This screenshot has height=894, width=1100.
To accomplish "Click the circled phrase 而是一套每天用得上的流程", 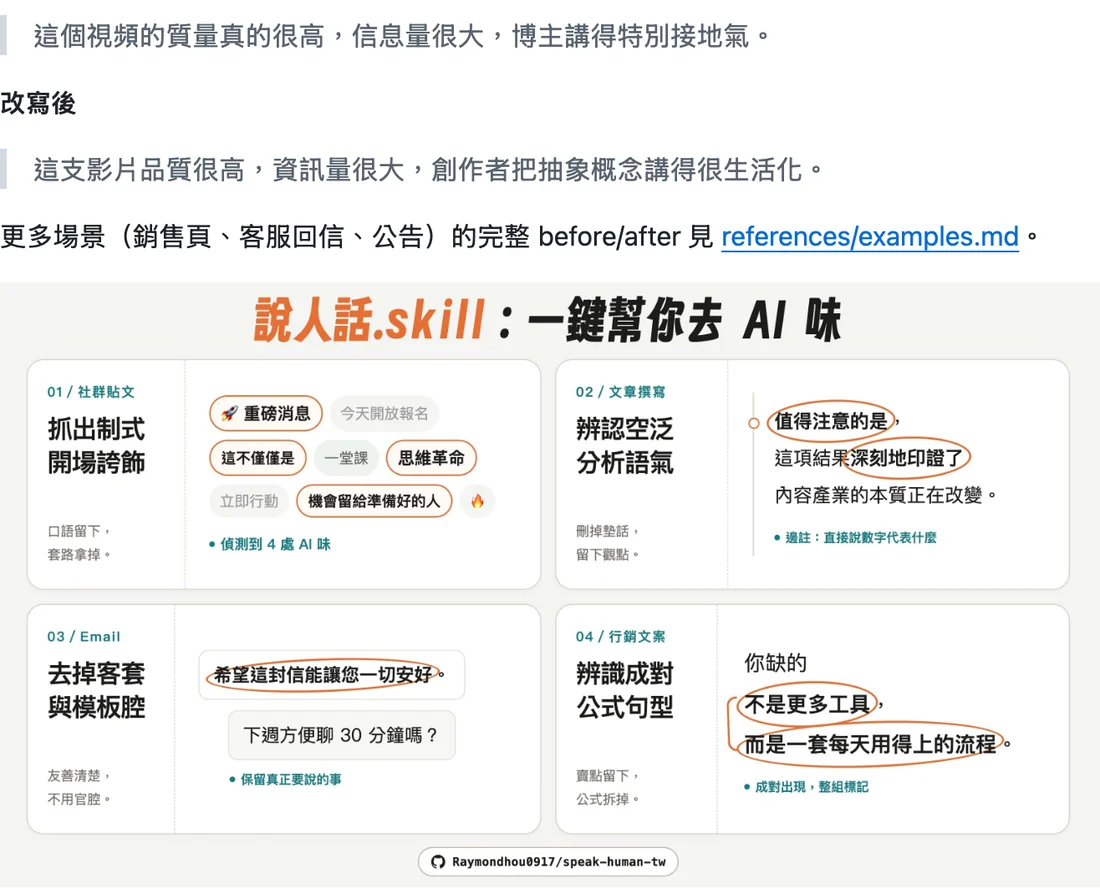I will (x=870, y=744).
